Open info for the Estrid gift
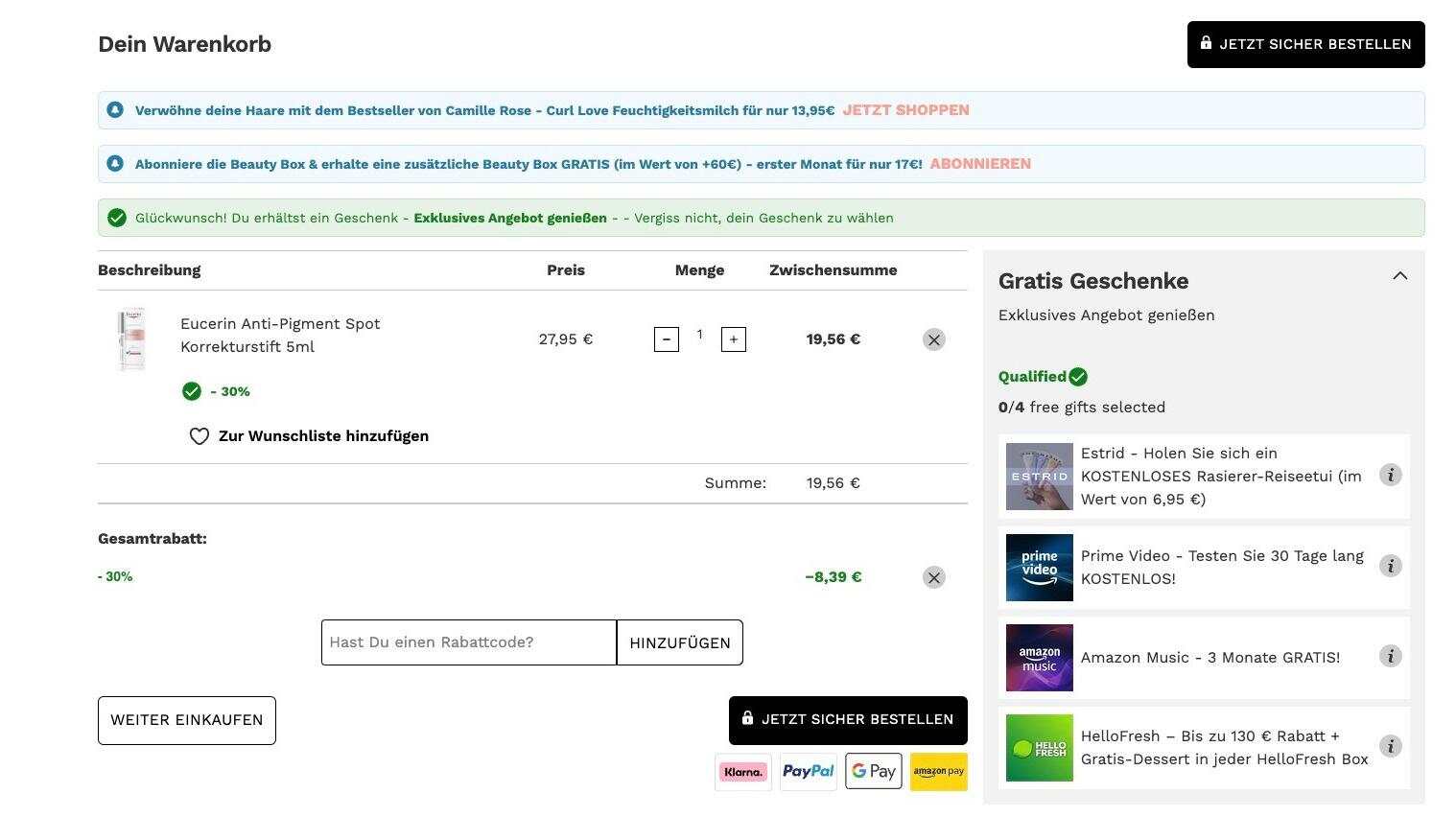1456x840 pixels. (x=1391, y=475)
